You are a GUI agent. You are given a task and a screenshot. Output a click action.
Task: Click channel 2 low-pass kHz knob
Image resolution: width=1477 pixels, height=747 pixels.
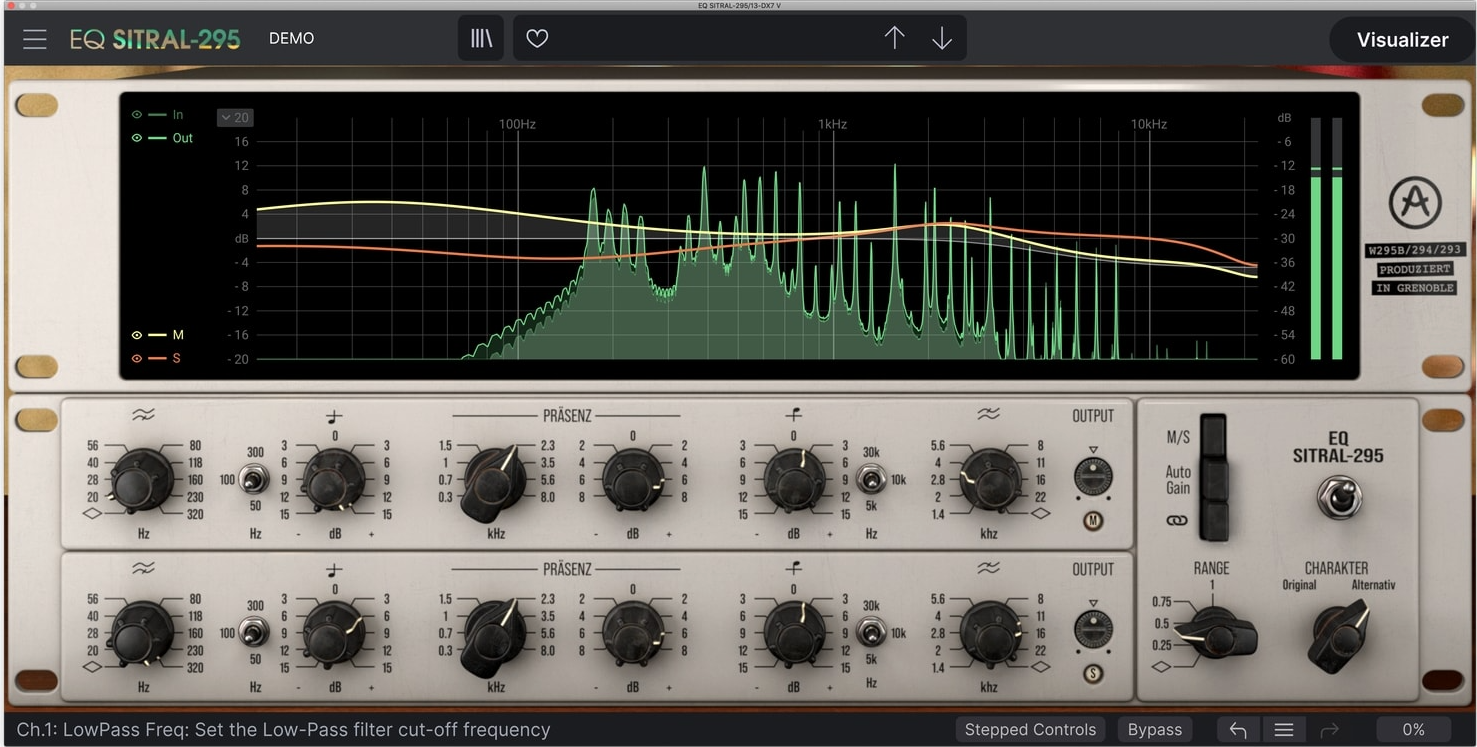[989, 632]
